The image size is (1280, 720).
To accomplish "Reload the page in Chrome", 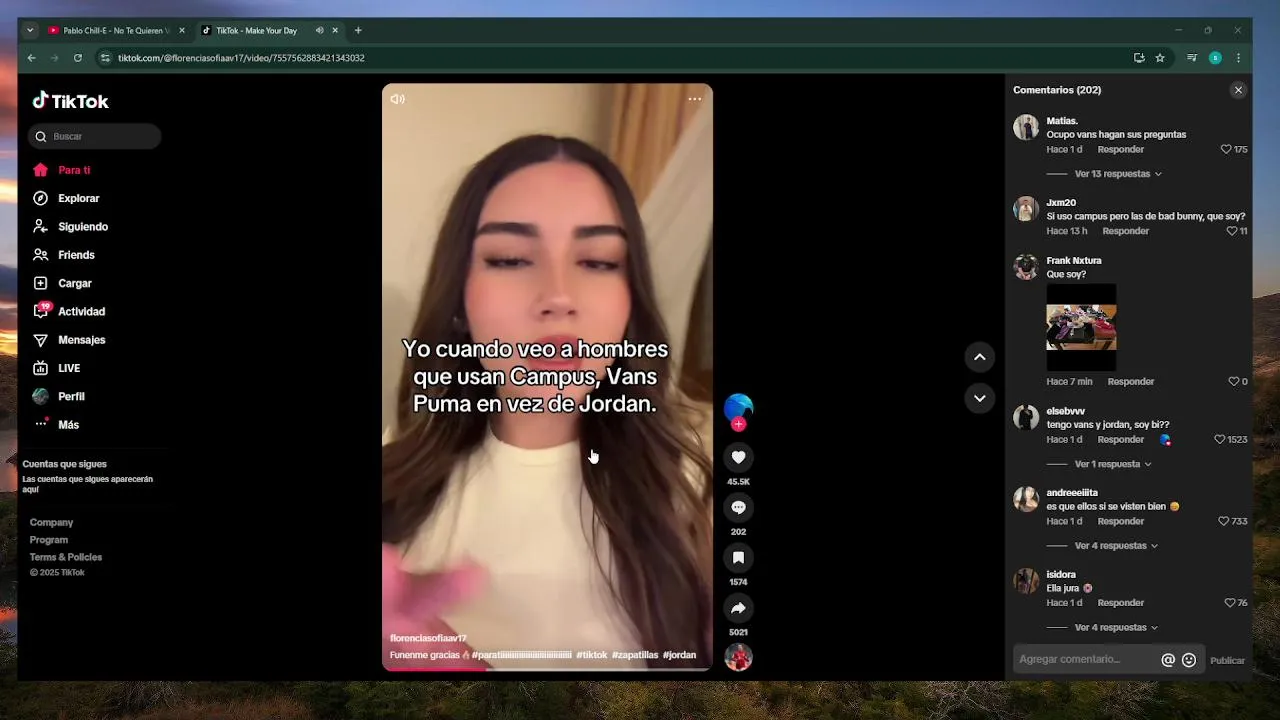I will (78, 58).
